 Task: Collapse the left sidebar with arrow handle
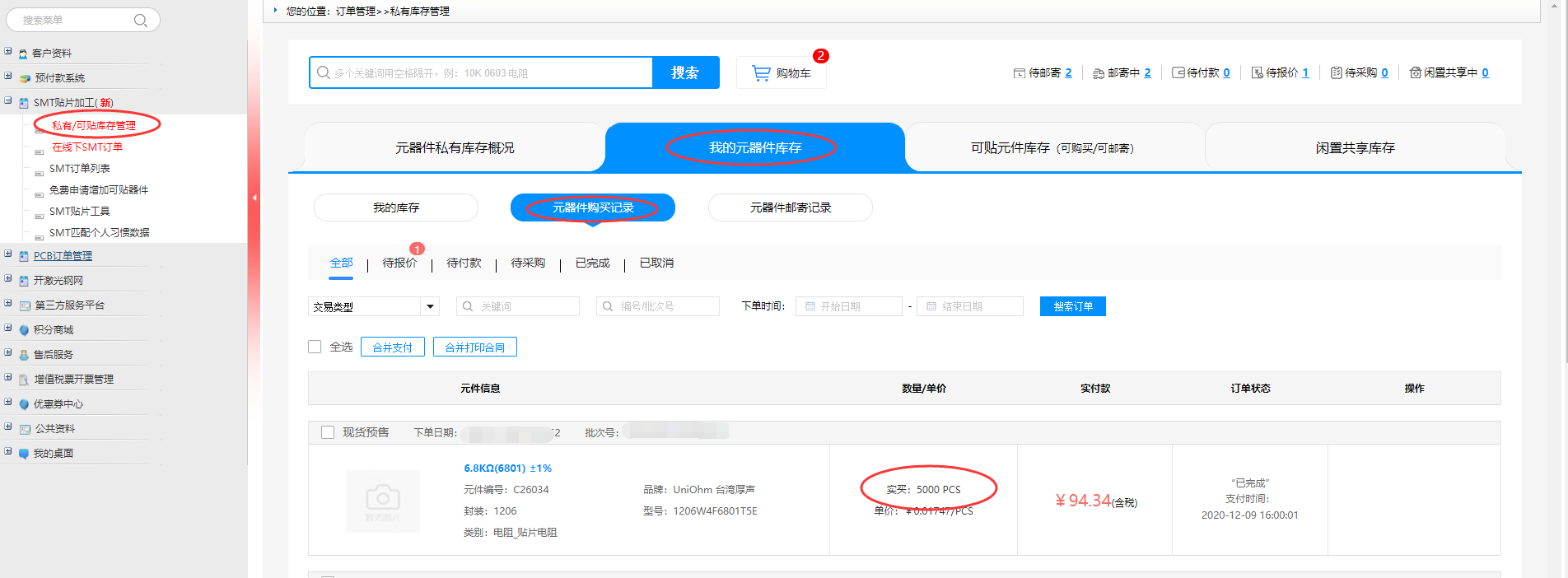coord(254,198)
